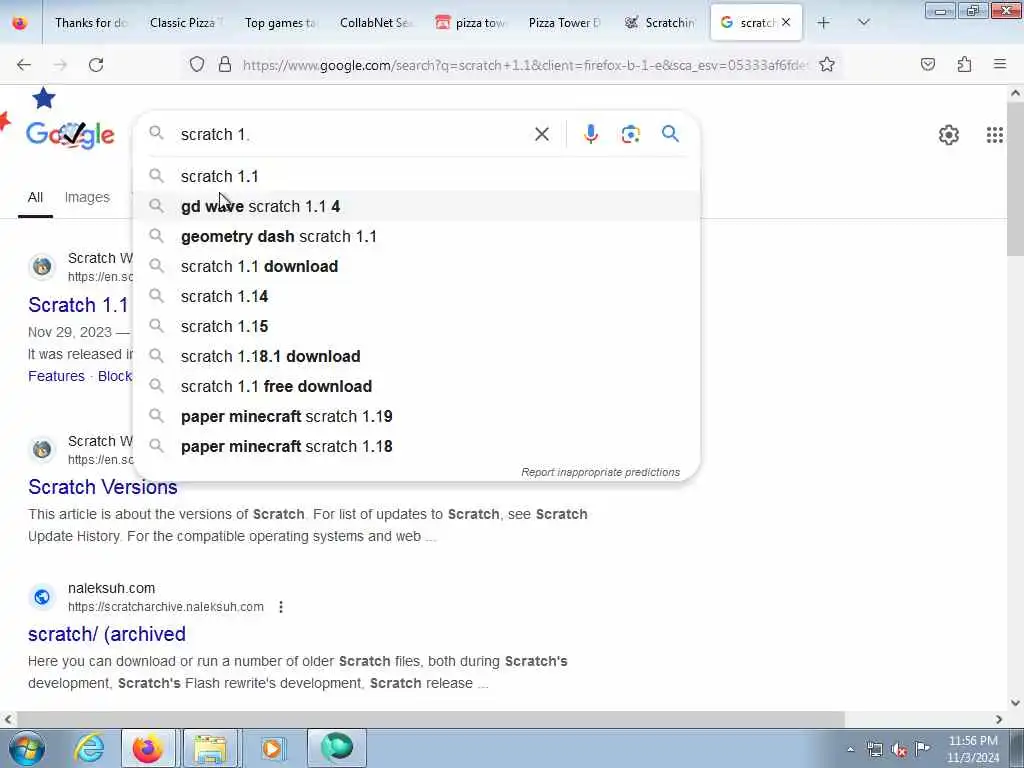
Task: Click the green round taskbar application
Action: coord(336,748)
